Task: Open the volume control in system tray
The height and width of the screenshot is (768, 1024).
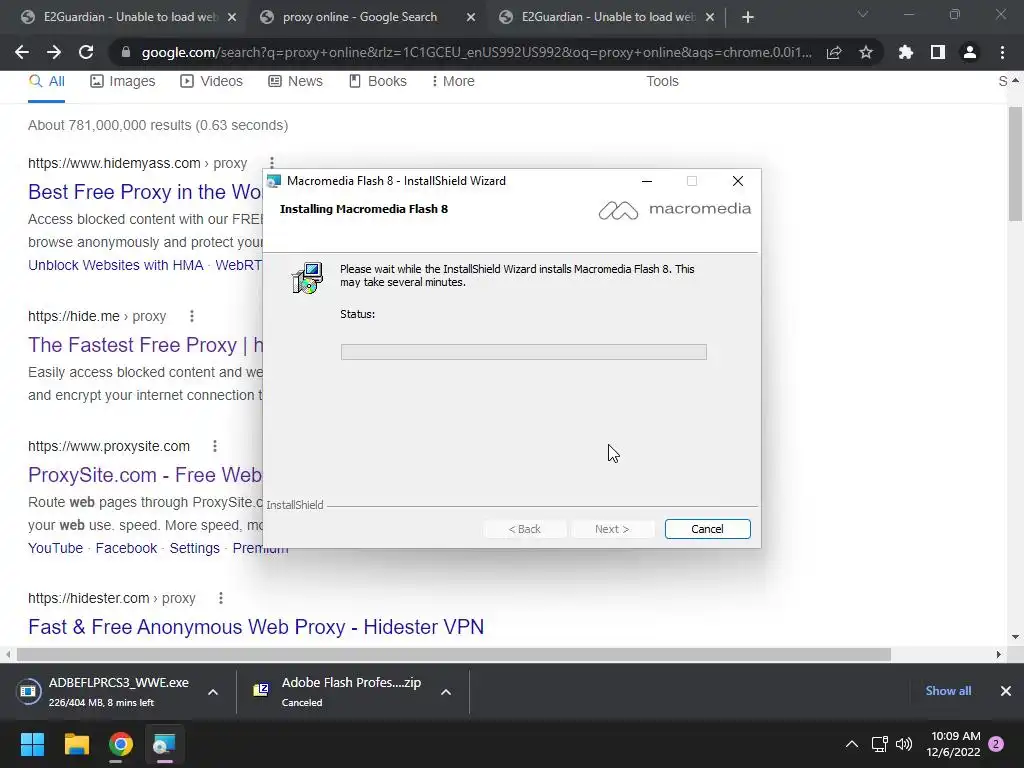Action: click(904, 744)
